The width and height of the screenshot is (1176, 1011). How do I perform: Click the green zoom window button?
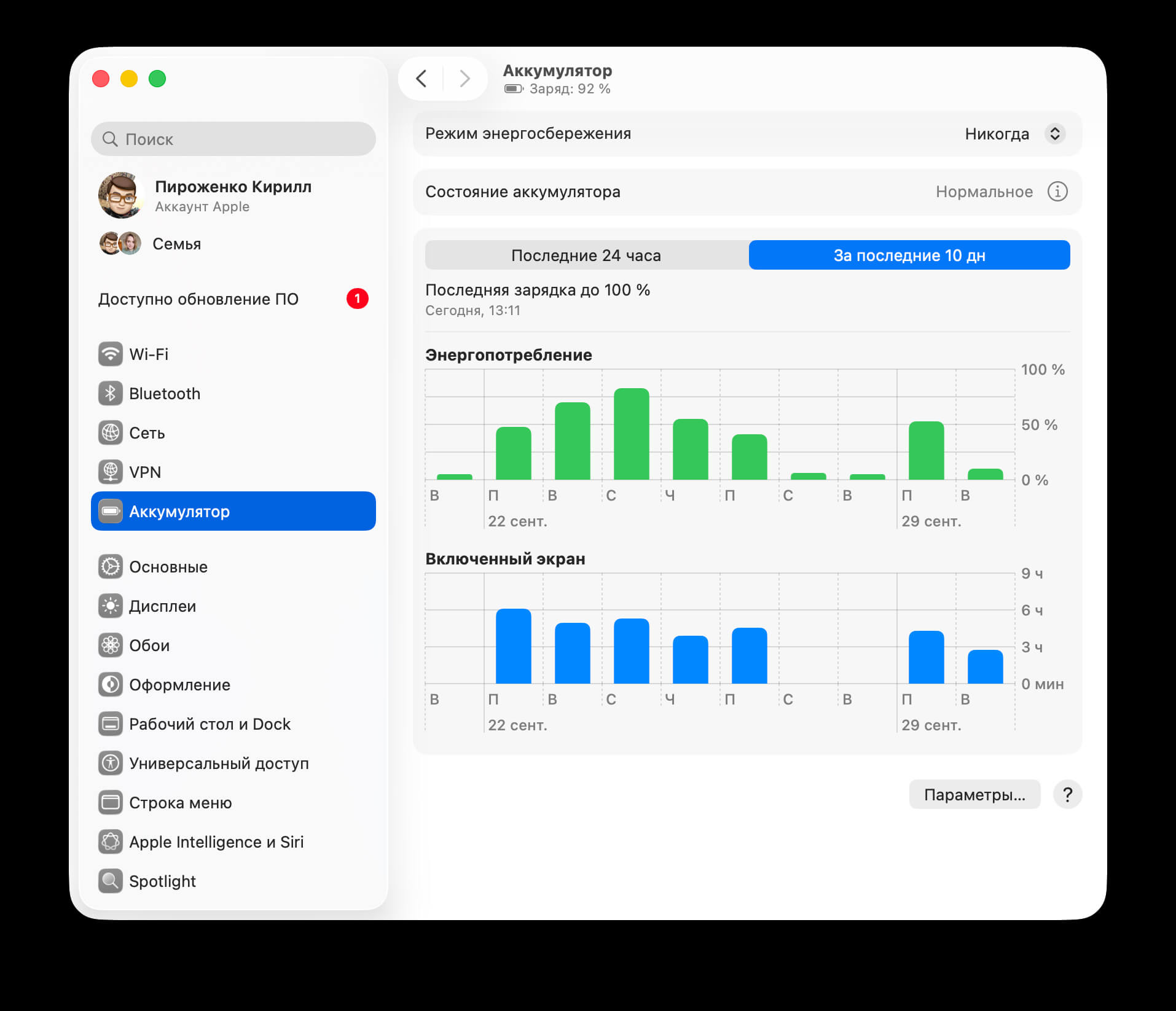(x=157, y=79)
